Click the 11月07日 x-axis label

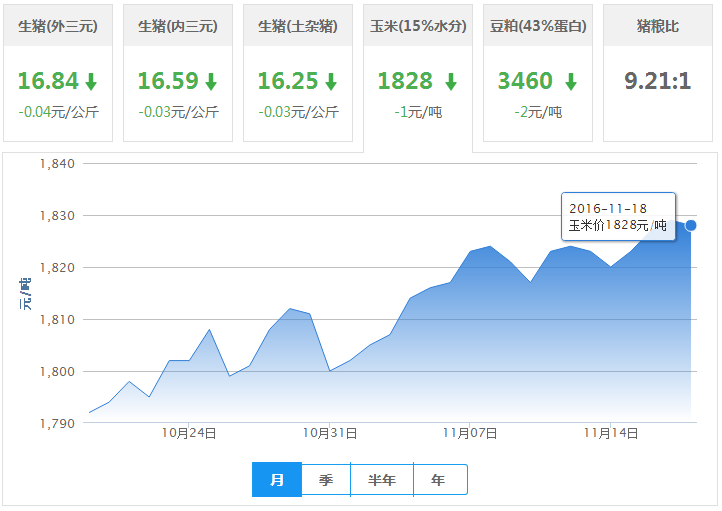(470, 433)
